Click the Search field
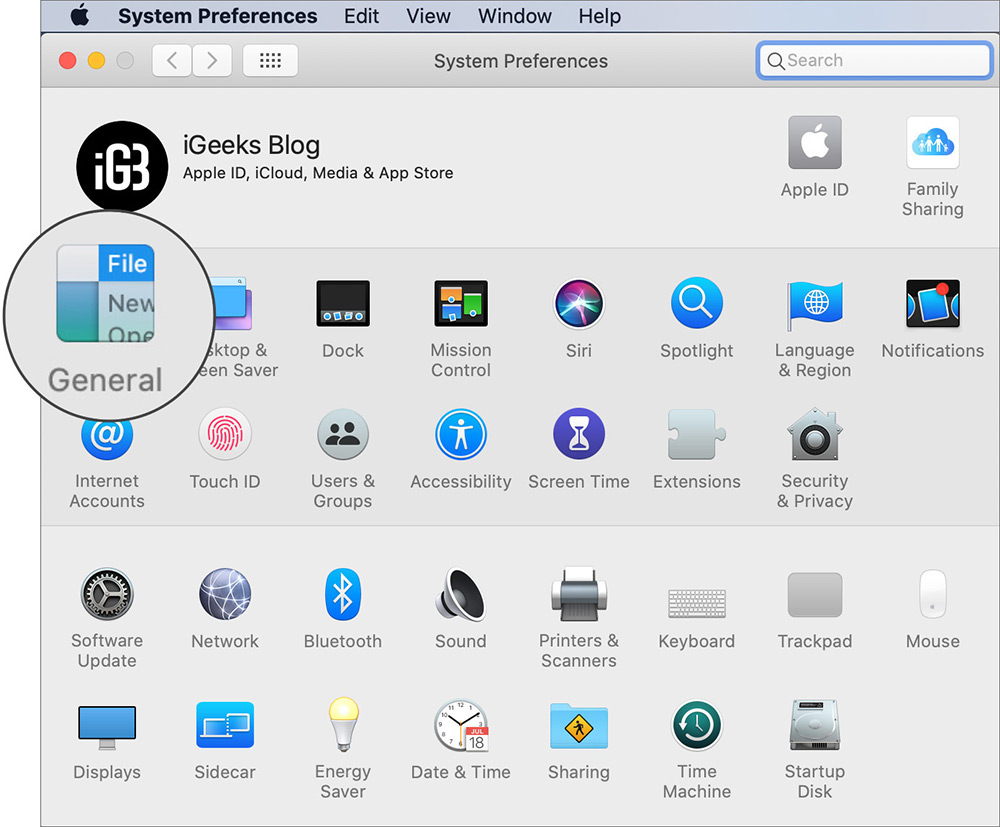This screenshot has height=827, width=1000. point(873,60)
